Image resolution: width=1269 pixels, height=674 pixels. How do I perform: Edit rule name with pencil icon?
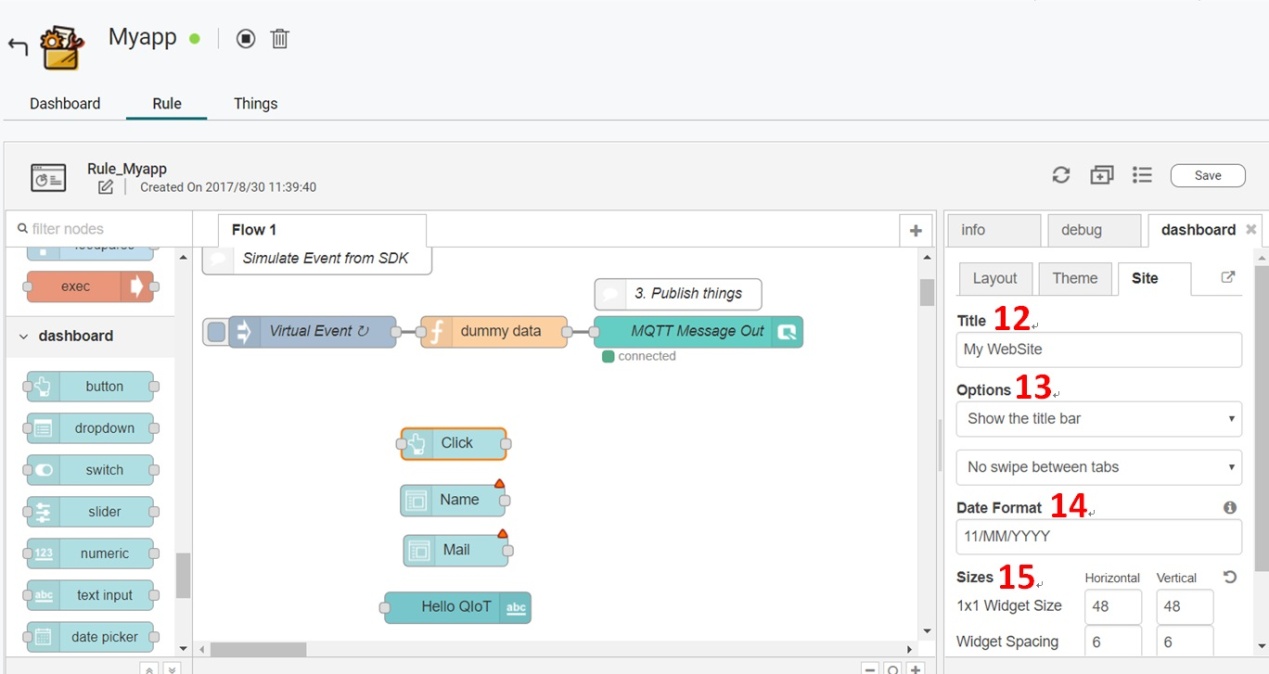coord(105,187)
